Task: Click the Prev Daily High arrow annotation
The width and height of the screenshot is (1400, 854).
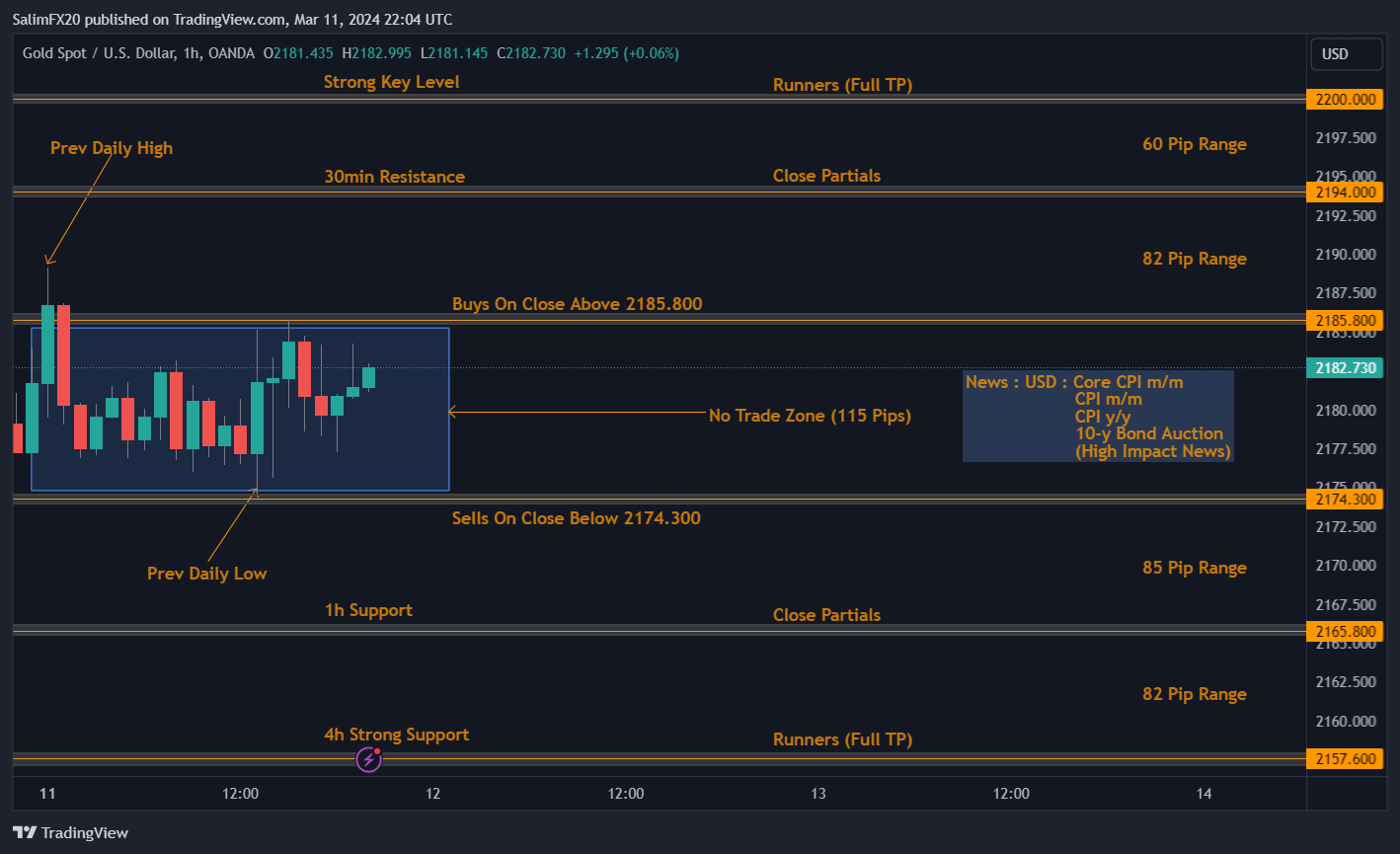Action: point(112,148)
